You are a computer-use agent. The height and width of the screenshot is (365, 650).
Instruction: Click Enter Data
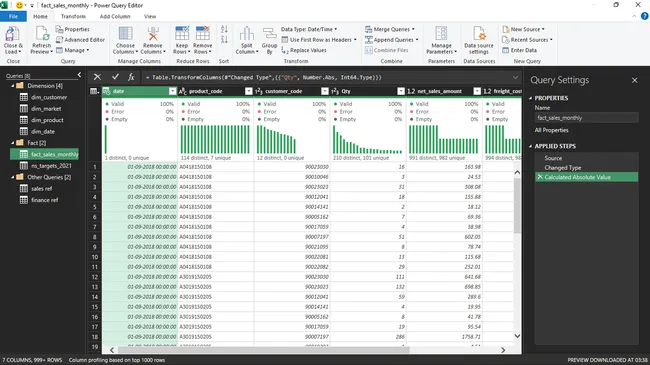(x=519, y=50)
